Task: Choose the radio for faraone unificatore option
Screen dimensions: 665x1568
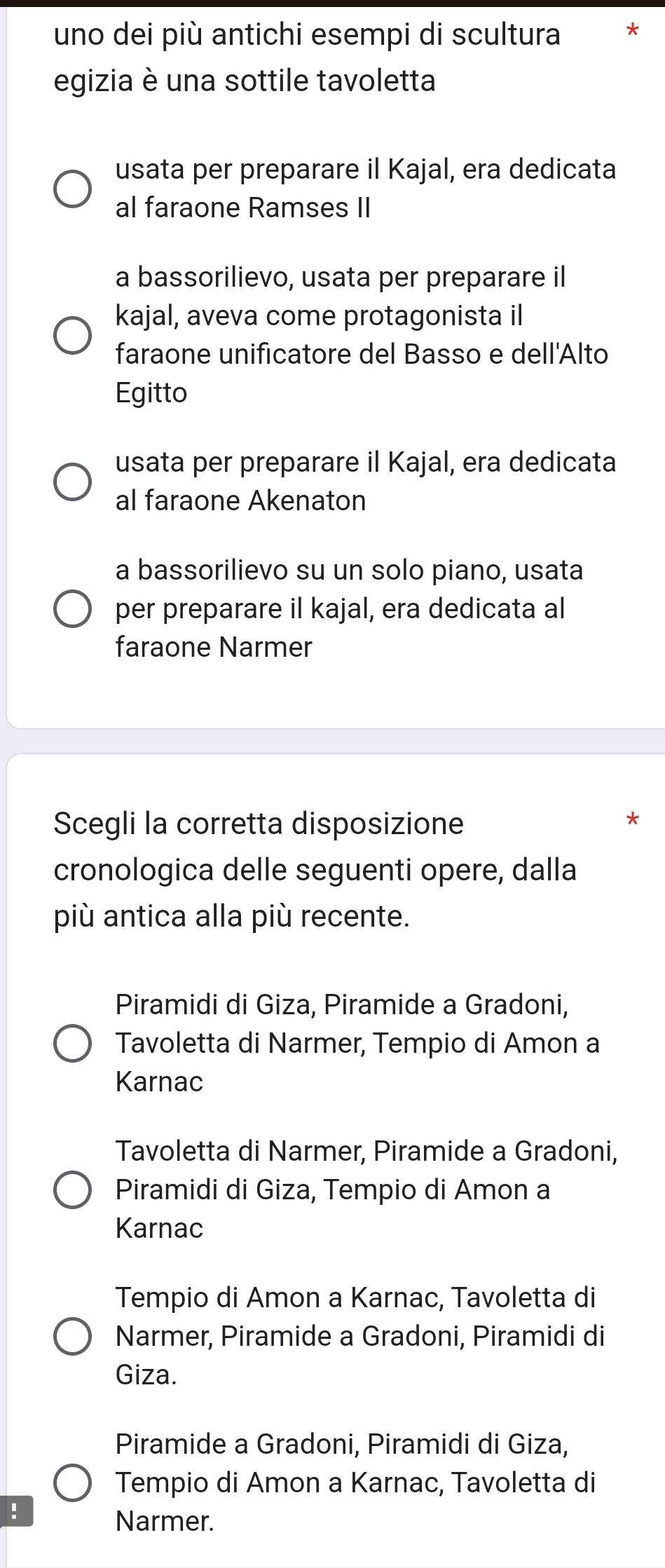Action: coord(72,335)
